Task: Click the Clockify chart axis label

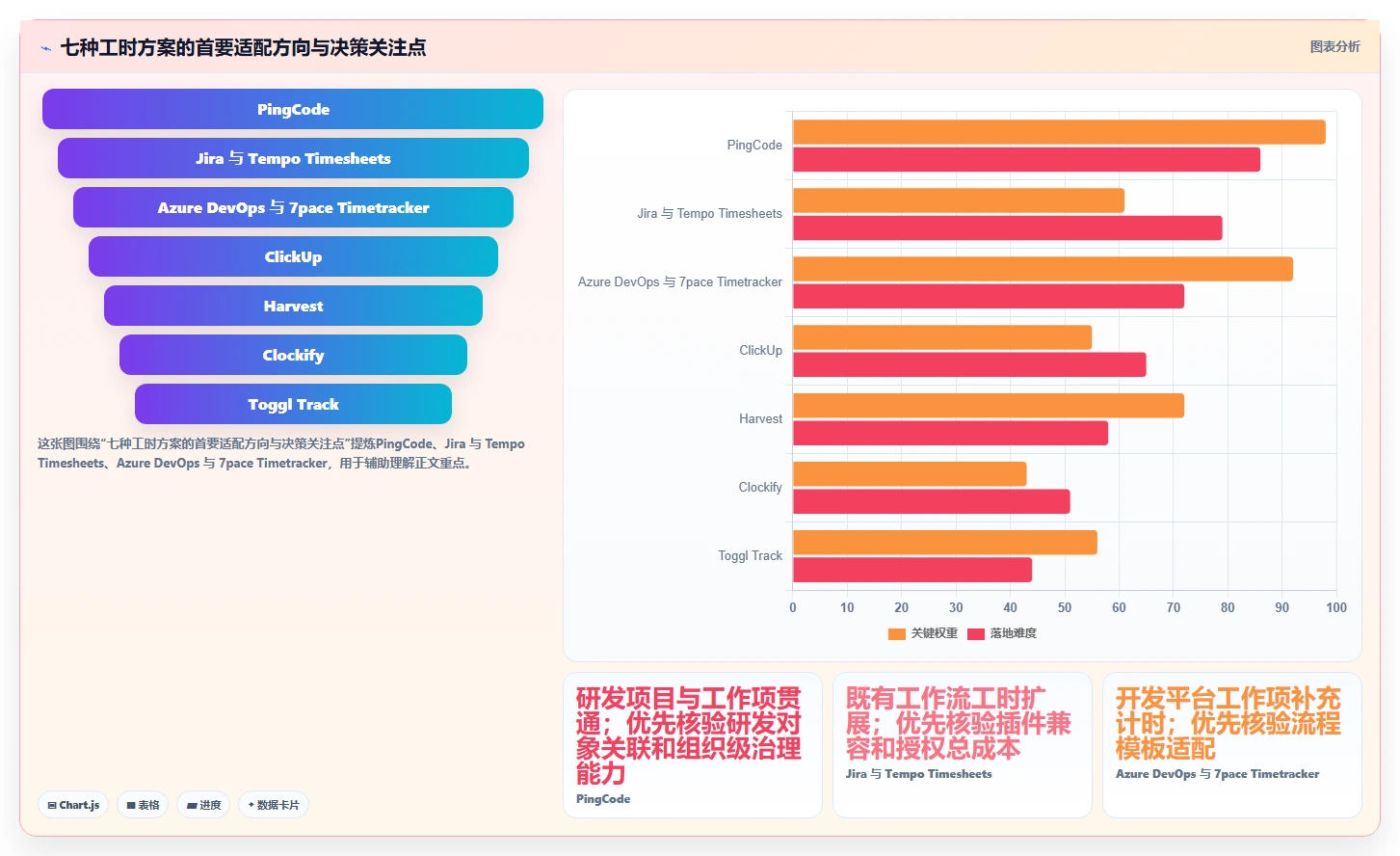Action: click(760, 488)
